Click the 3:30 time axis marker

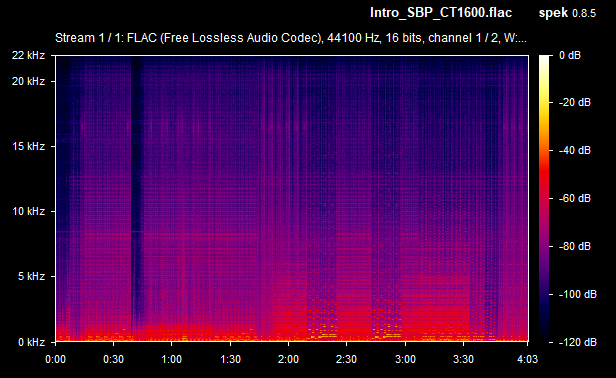coord(464,359)
